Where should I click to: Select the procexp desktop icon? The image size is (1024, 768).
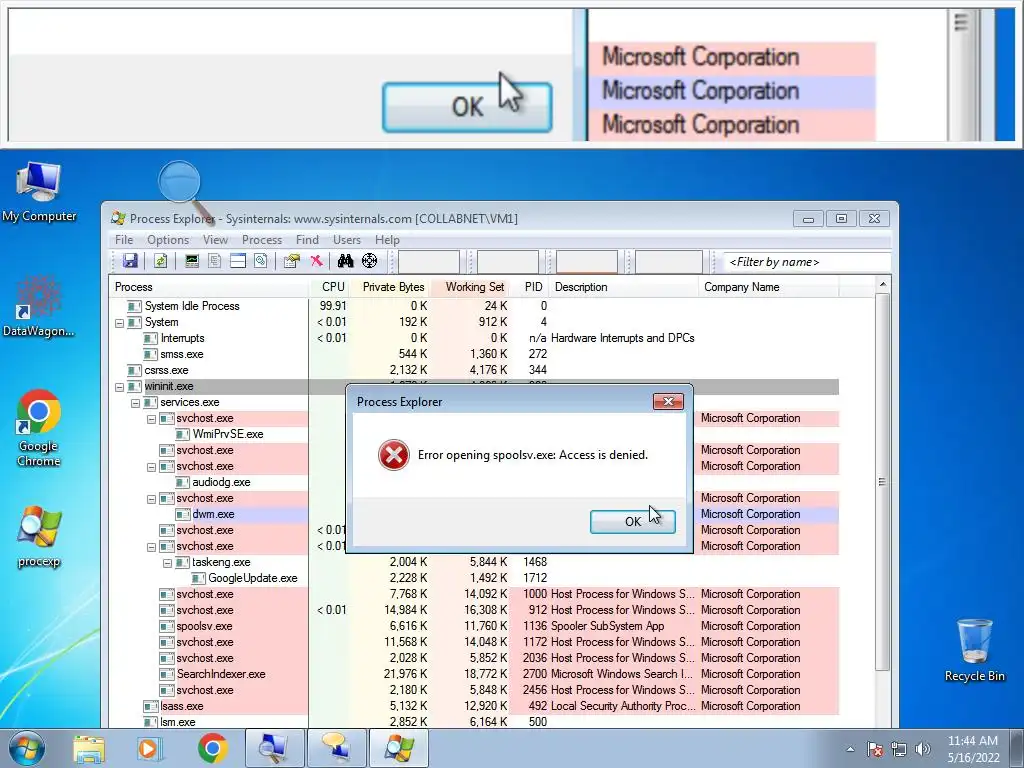[39, 537]
